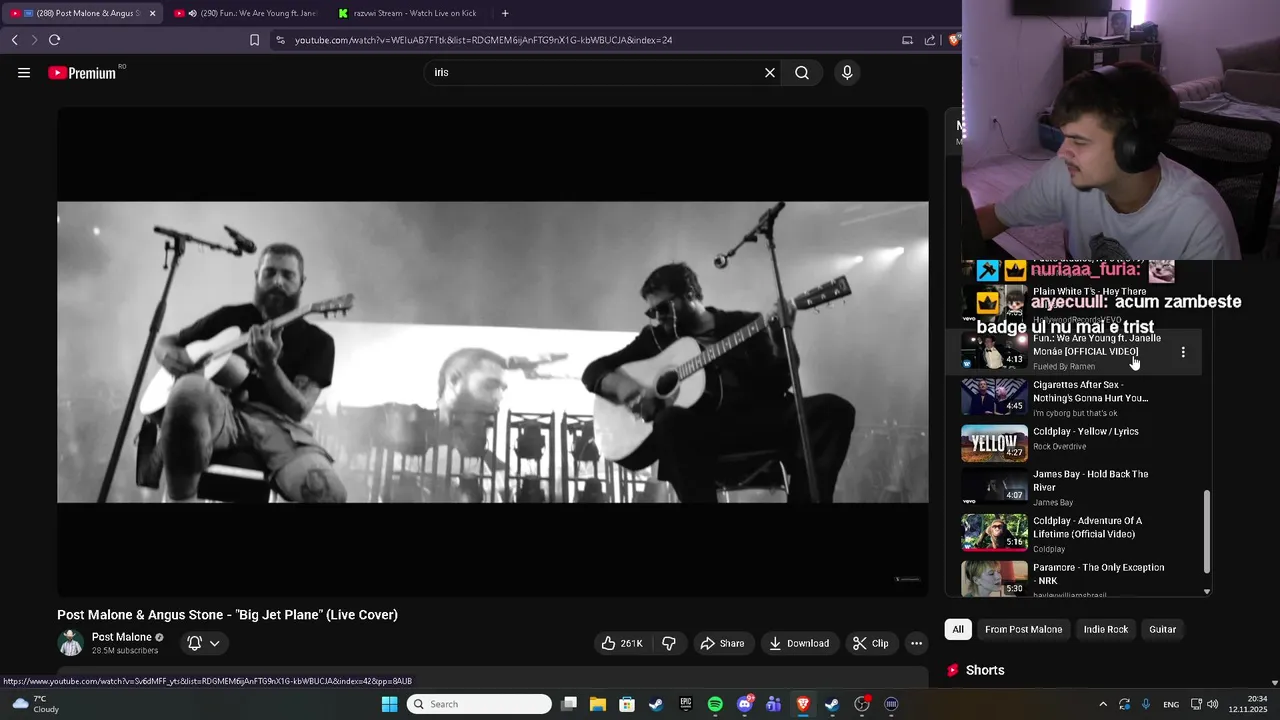This screenshot has height=720, width=1280.
Task: Open the James Bay Hold Back The River thumbnail
Action: [x=994, y=485]
